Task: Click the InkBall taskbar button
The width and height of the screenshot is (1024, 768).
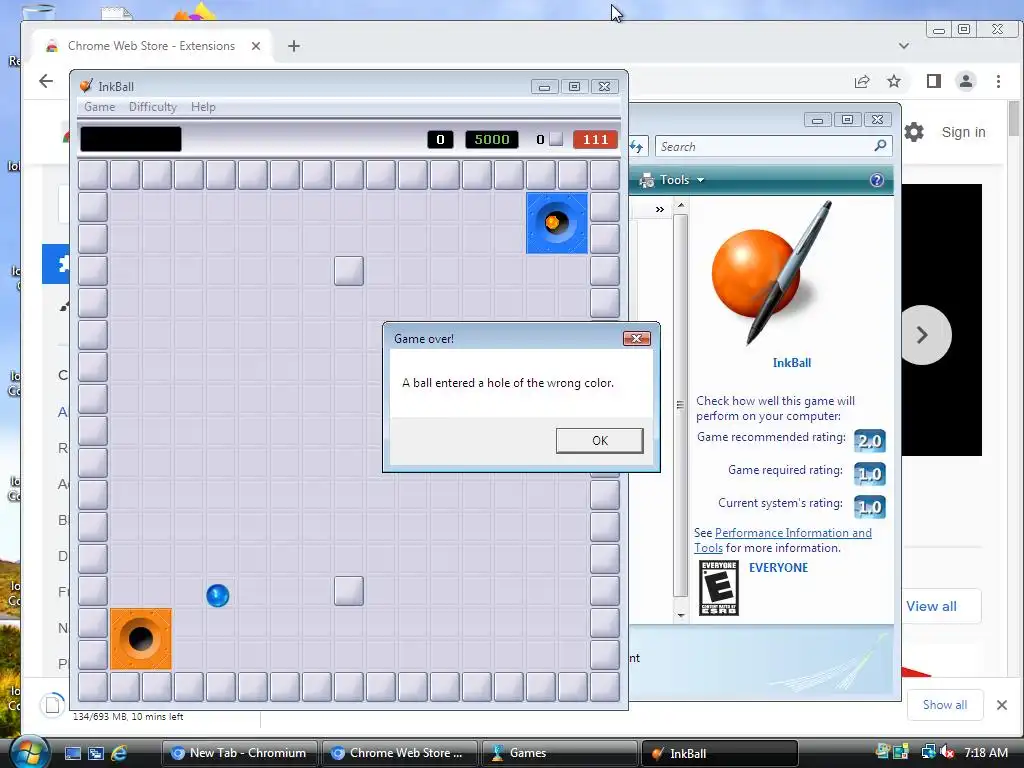Action: [720, 753]
